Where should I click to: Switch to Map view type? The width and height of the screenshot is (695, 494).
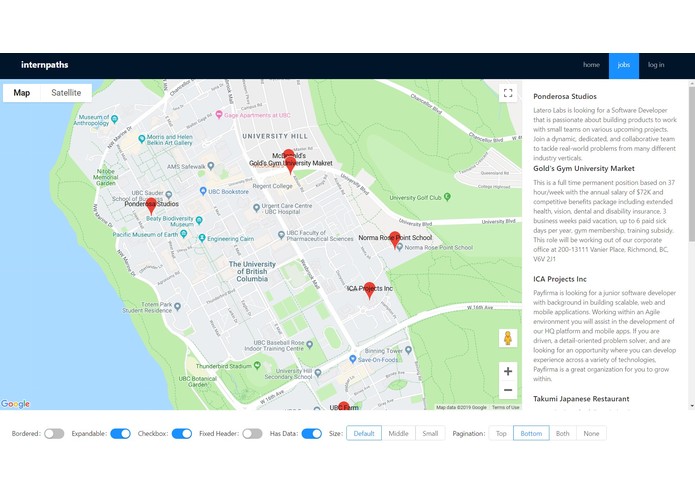[x=22, y=93]
